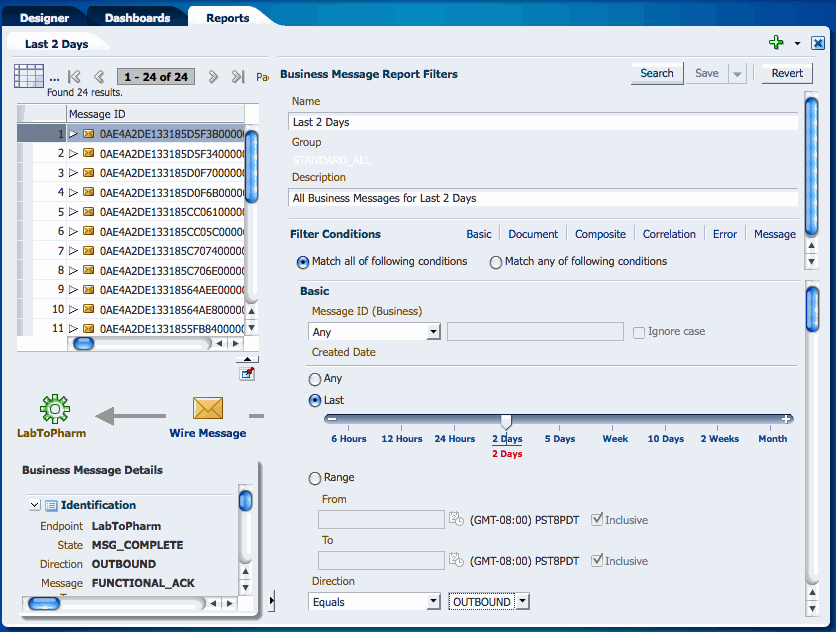The width and height of the screenshot is (836, 632).
Task: Select Range created date option
Action: pyautogui.click(x=315, y=478)
